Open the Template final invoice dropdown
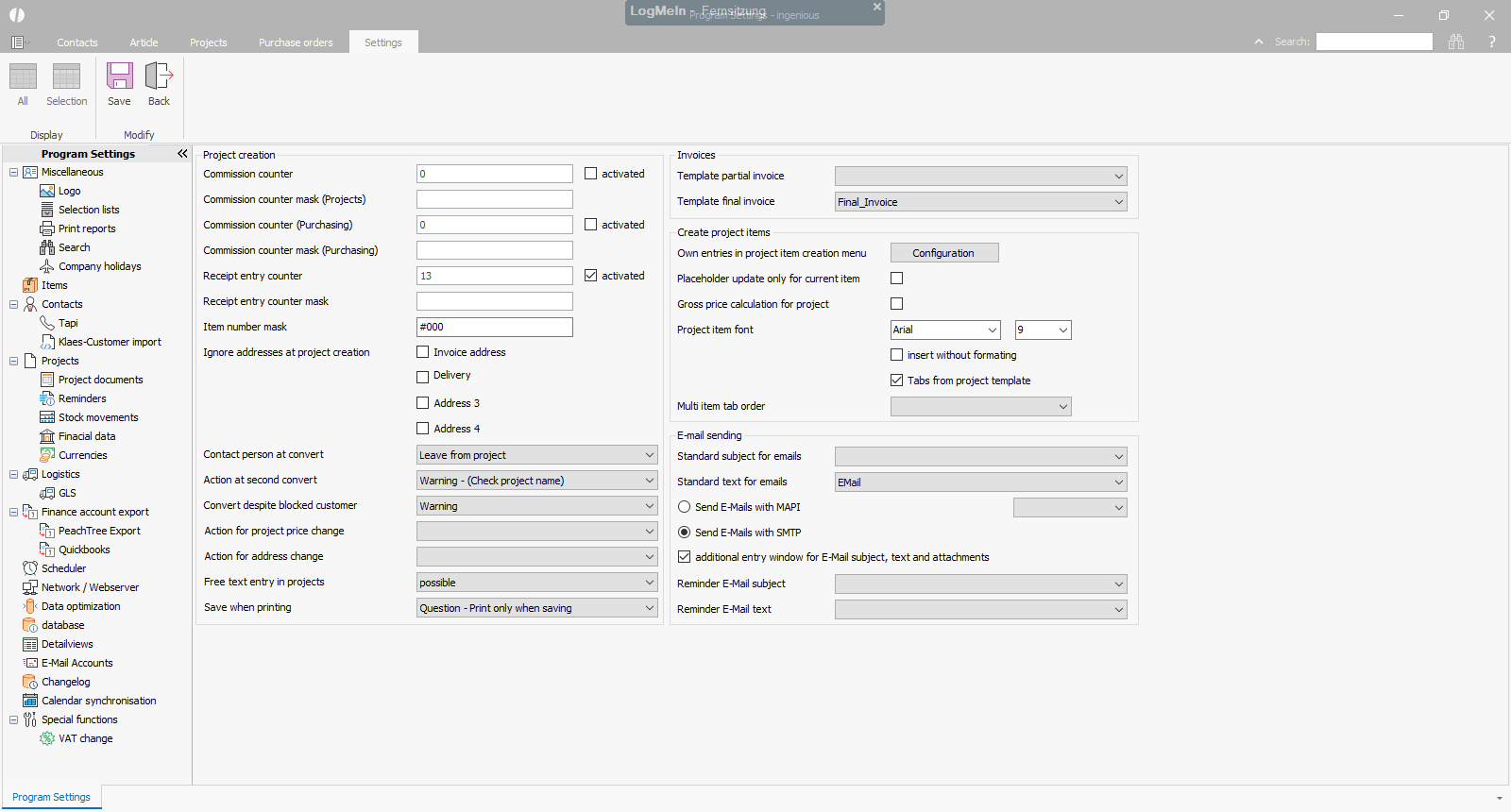 click(1118, 202)
